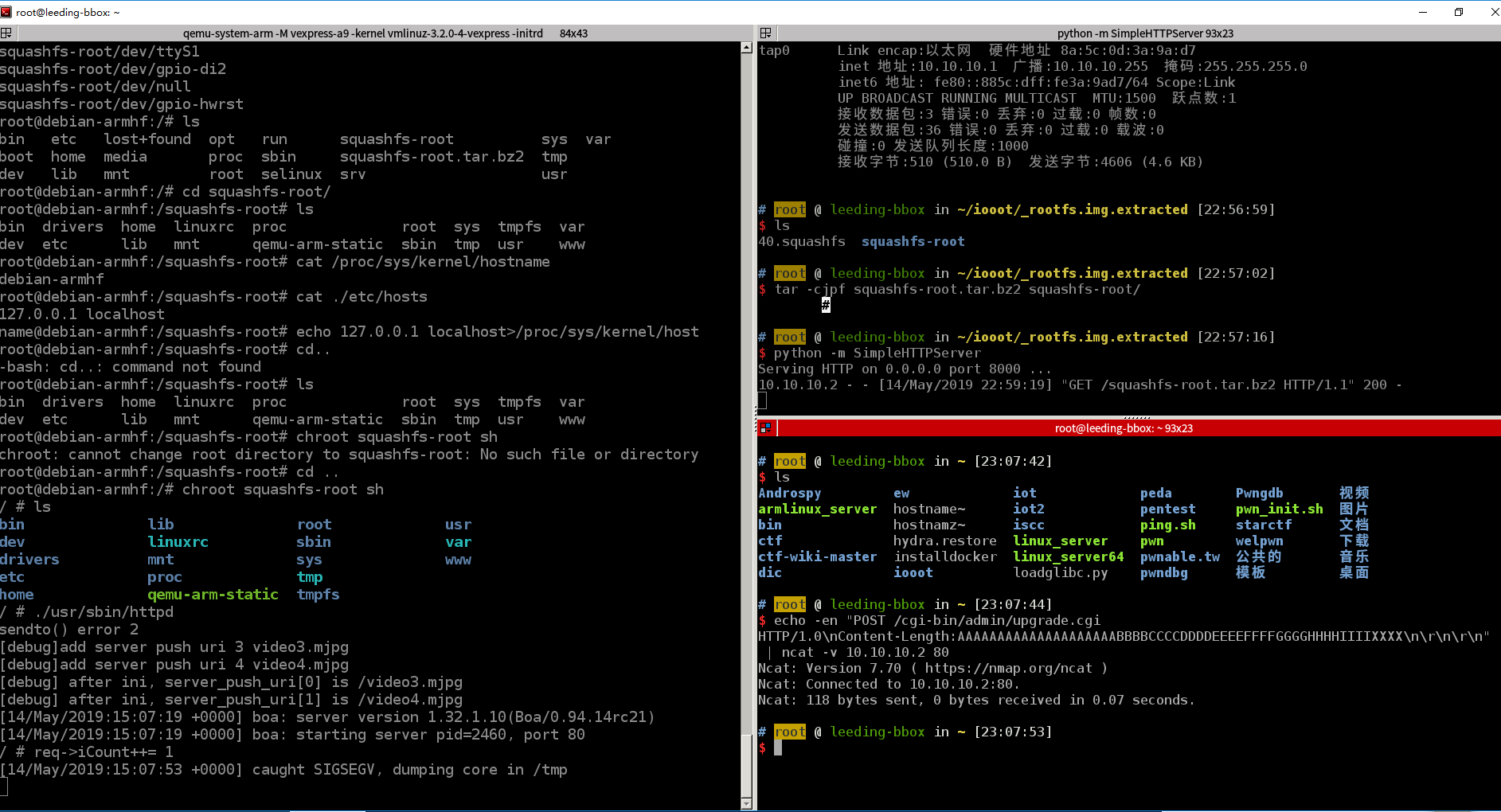Click loadglibc.py in the home listing

pos(1061,572)
